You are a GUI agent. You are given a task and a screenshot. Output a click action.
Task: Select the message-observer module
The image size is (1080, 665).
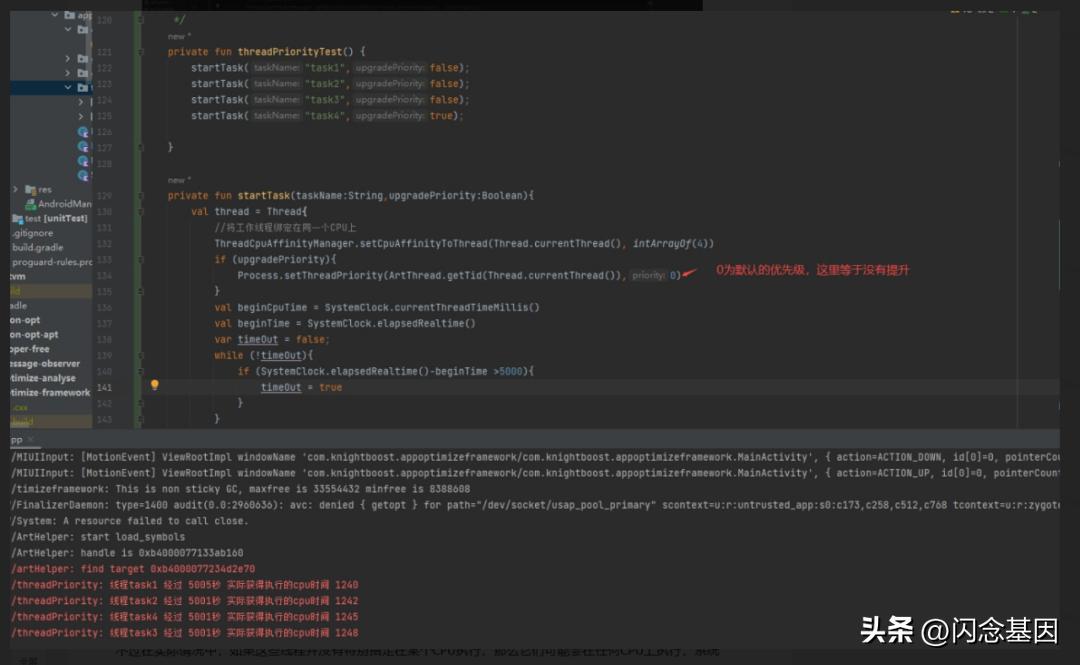click(45, 364)
